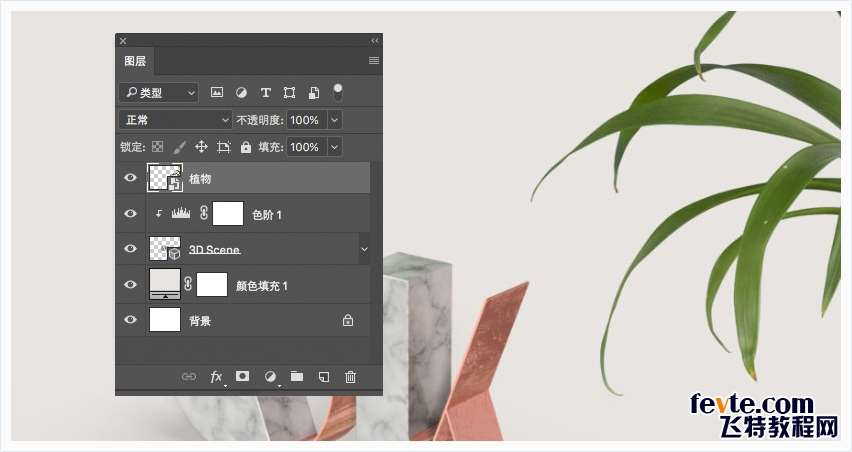Click the 填充 label

[270, 147]
